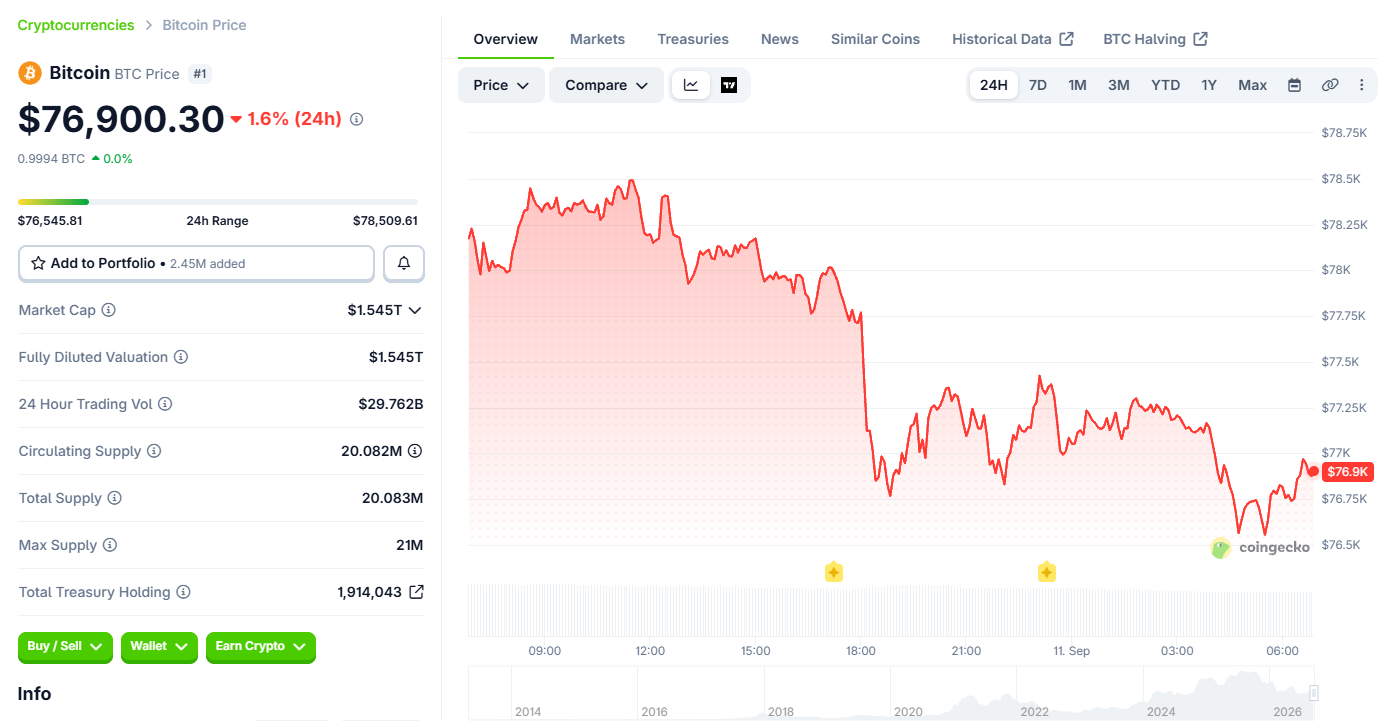This screenshot has height=721, width=1383.
Task: Switch to Markets tab
Action: 597,39
